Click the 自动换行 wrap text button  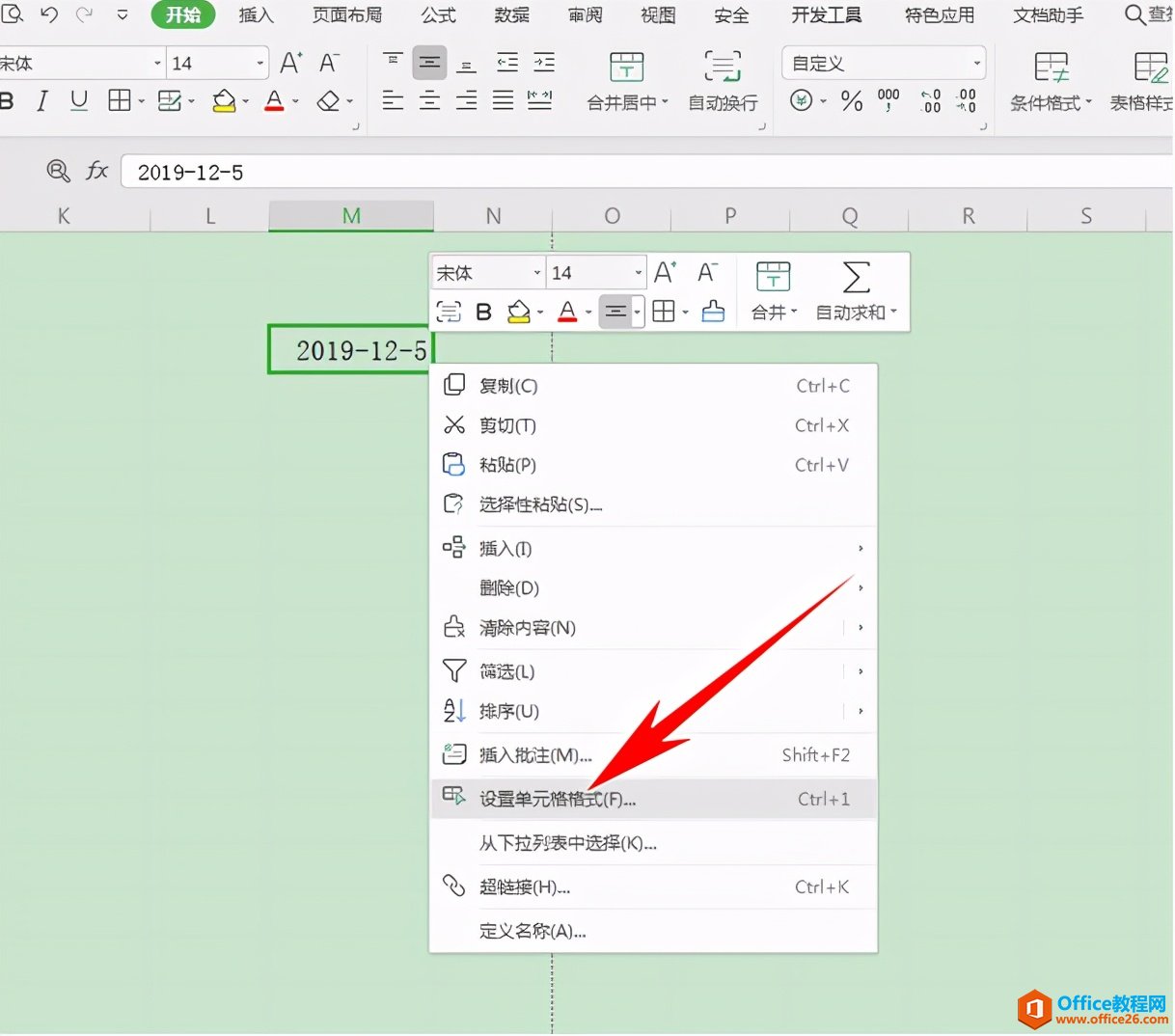(x=723, y=82)
